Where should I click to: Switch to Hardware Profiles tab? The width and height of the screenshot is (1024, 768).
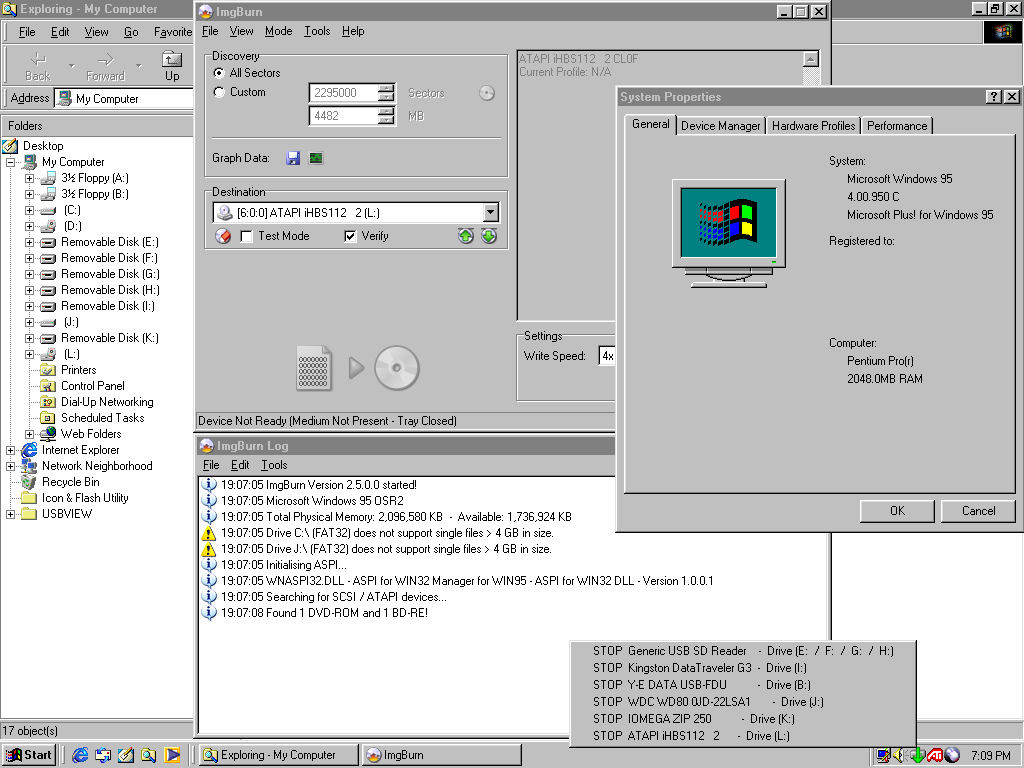[x=813, y=126]
